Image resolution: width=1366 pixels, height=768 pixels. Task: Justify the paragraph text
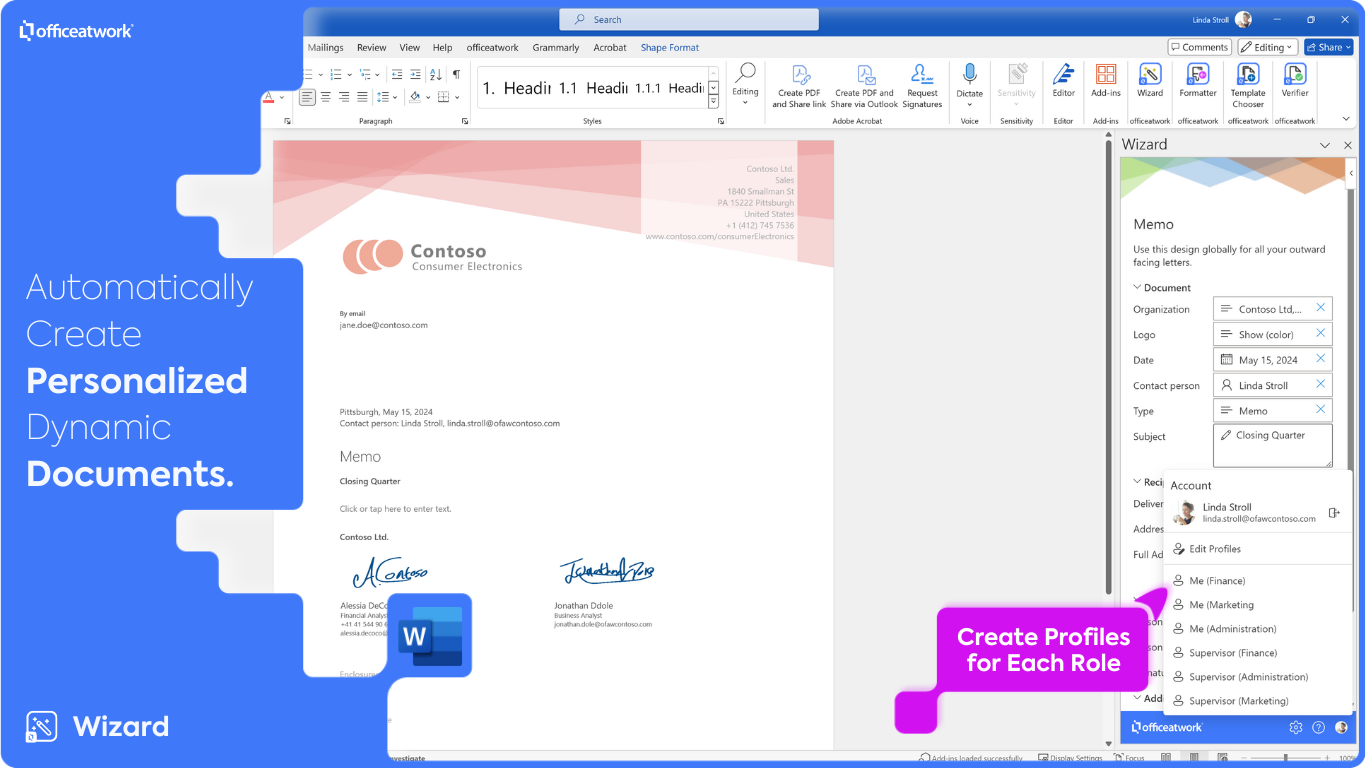coord(362,97)
